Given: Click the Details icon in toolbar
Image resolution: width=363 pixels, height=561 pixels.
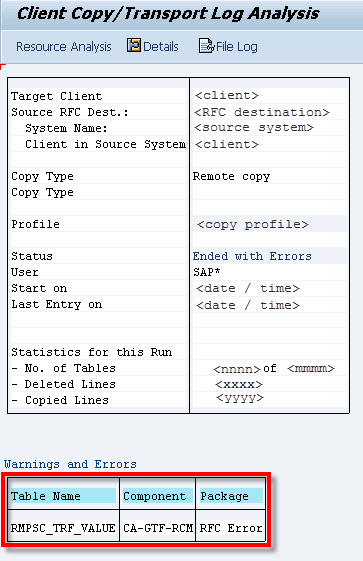Looking at the screenshot, I should tap(134, 46).
